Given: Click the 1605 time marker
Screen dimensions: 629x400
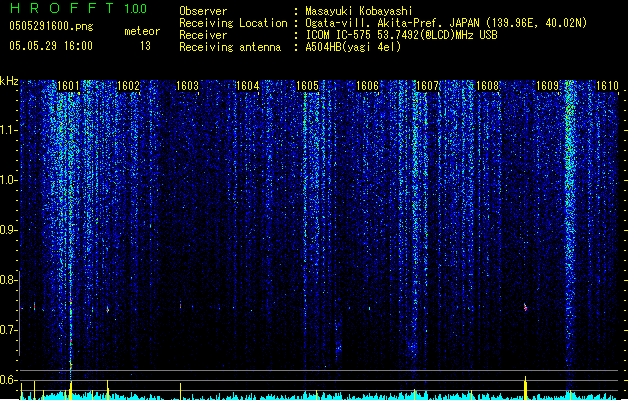Looking at the screenshot, I should point(307,86).
